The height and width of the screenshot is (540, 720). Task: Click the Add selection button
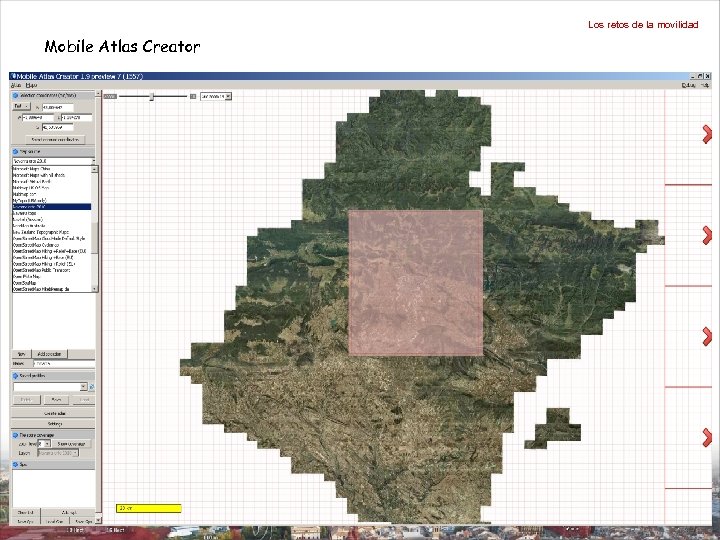[x=50, y=354]
